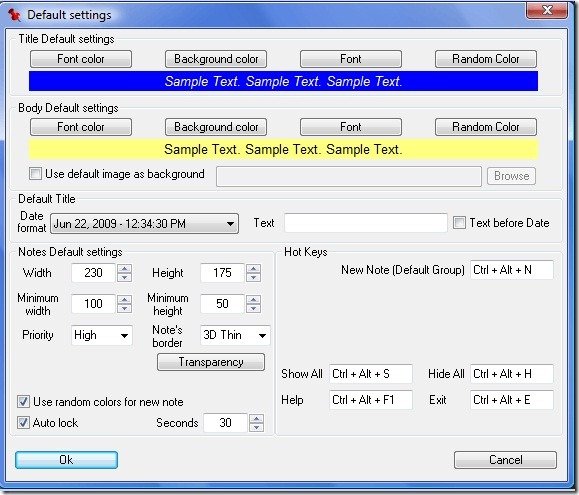Screen dimensions: 579x495
Task: Click the yellow body sample text bar
Action: pos(283,149)
